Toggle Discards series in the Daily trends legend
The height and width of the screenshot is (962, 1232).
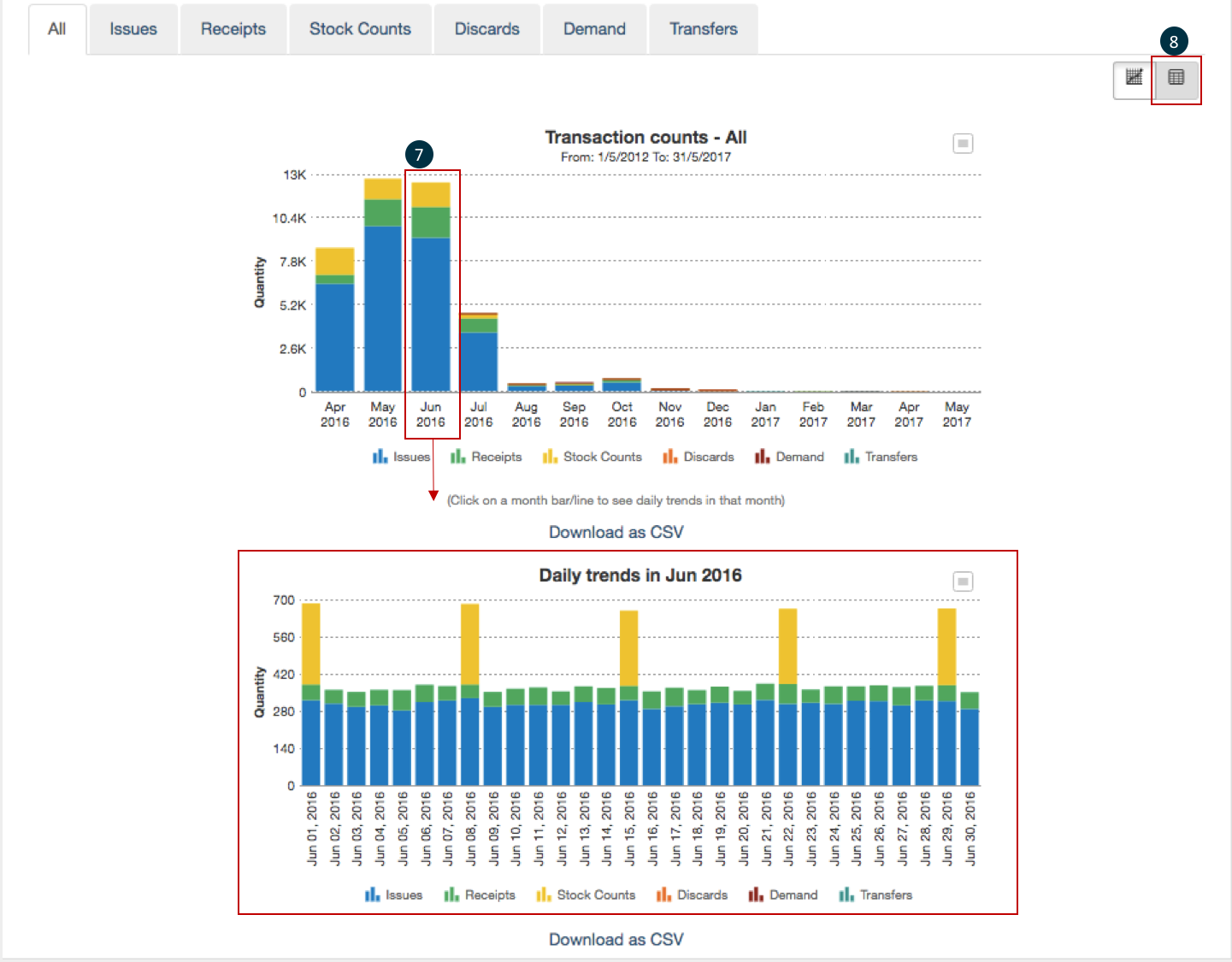coord(692,894)
